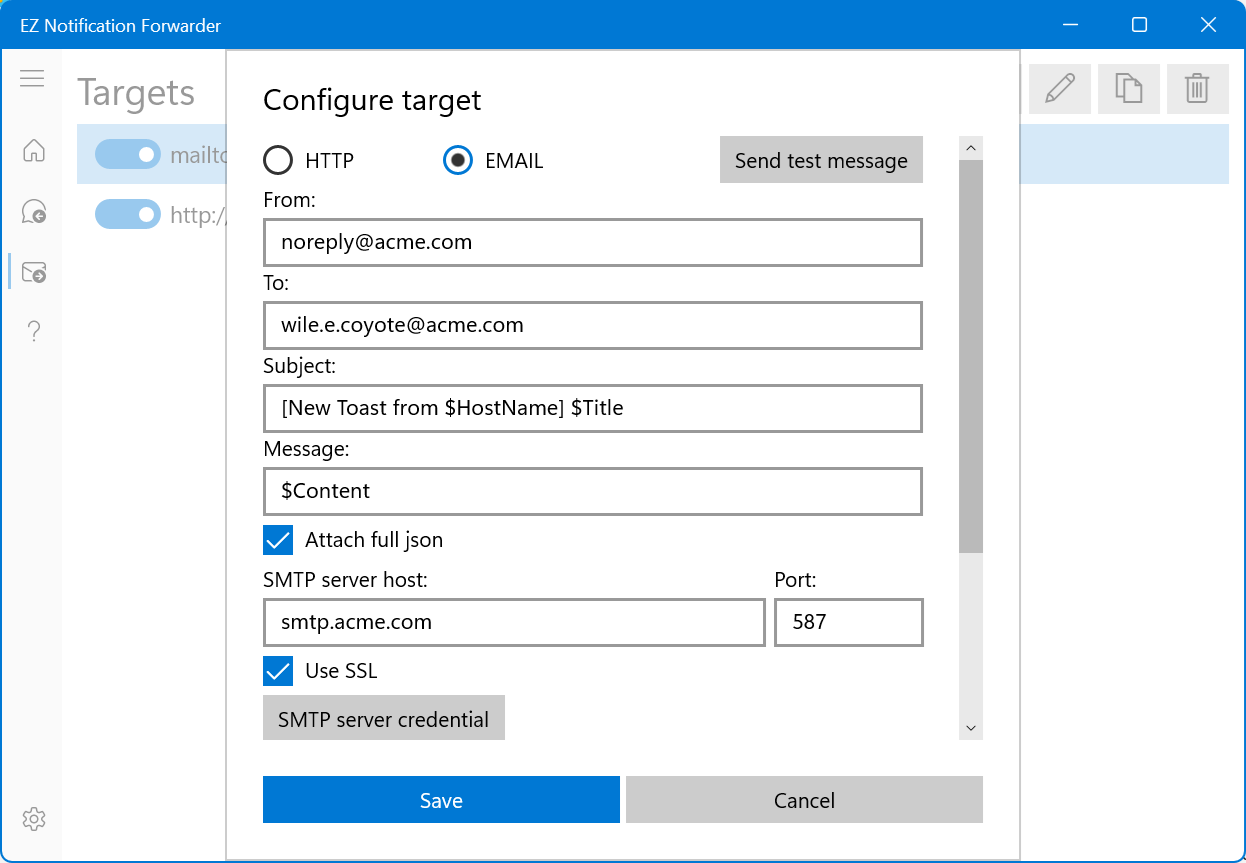Select the forwarding targets sidebar icon
Screen dimensions: 1246x863
(x=34, y=272)
